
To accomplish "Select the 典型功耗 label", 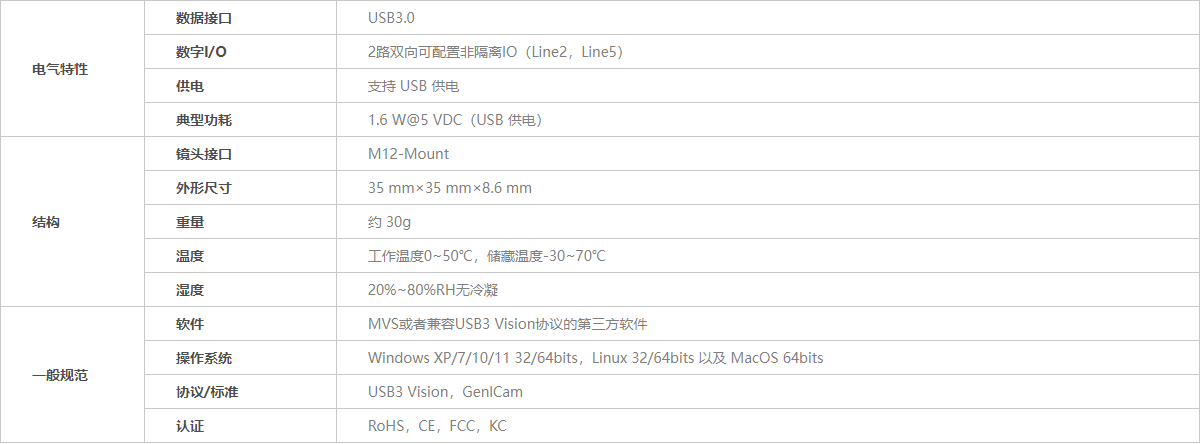I will point(203,120).
